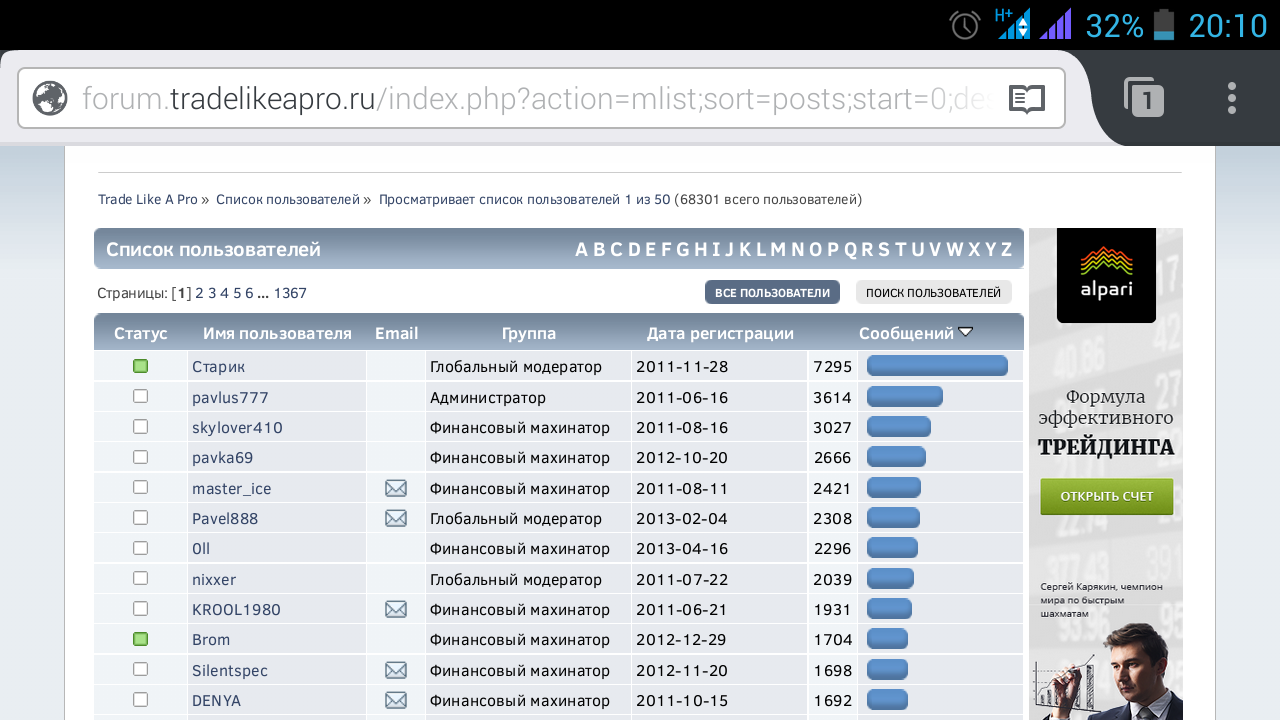Screen dimensions: 1280x720
Task: Filter users by letter M
Action: 777,249
